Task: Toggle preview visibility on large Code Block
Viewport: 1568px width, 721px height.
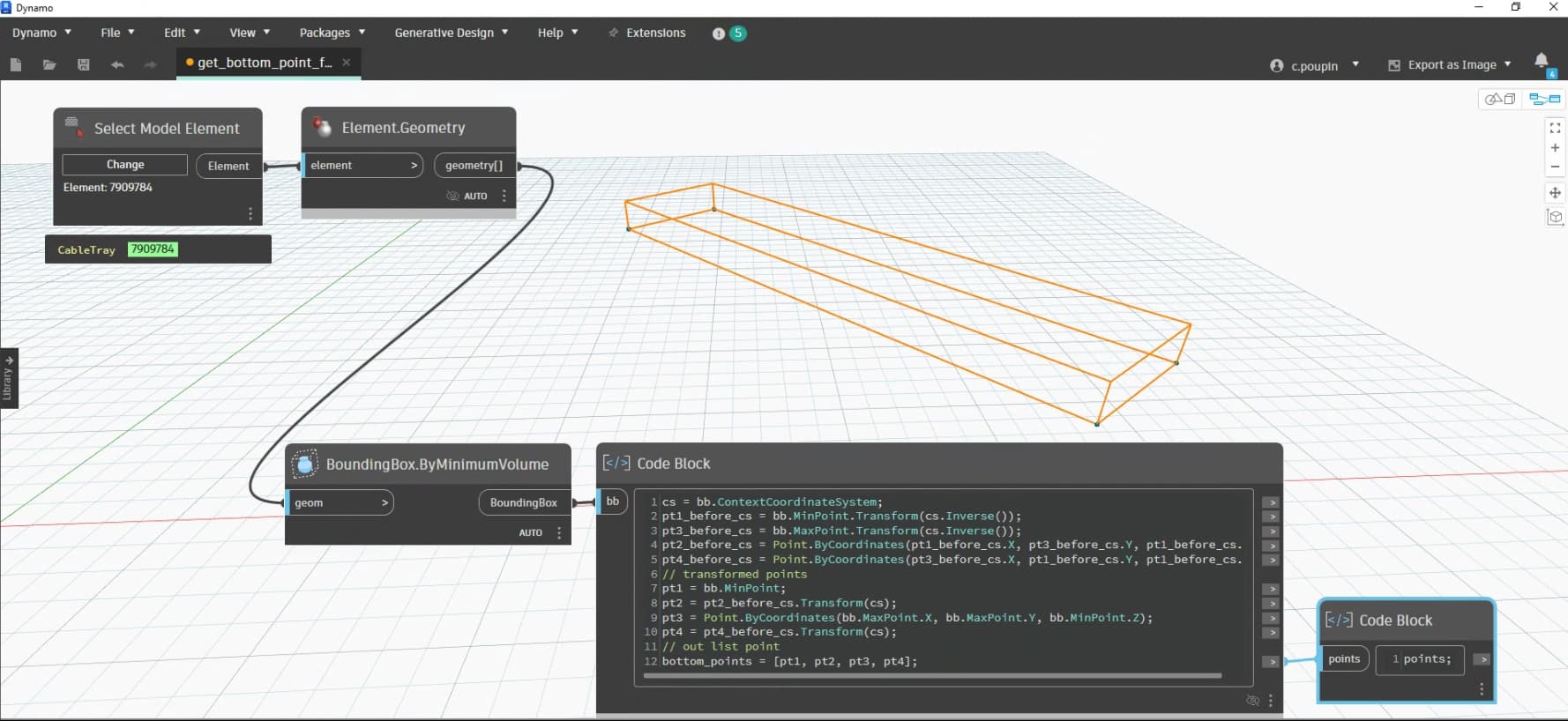Action: tap(1252, 701)
